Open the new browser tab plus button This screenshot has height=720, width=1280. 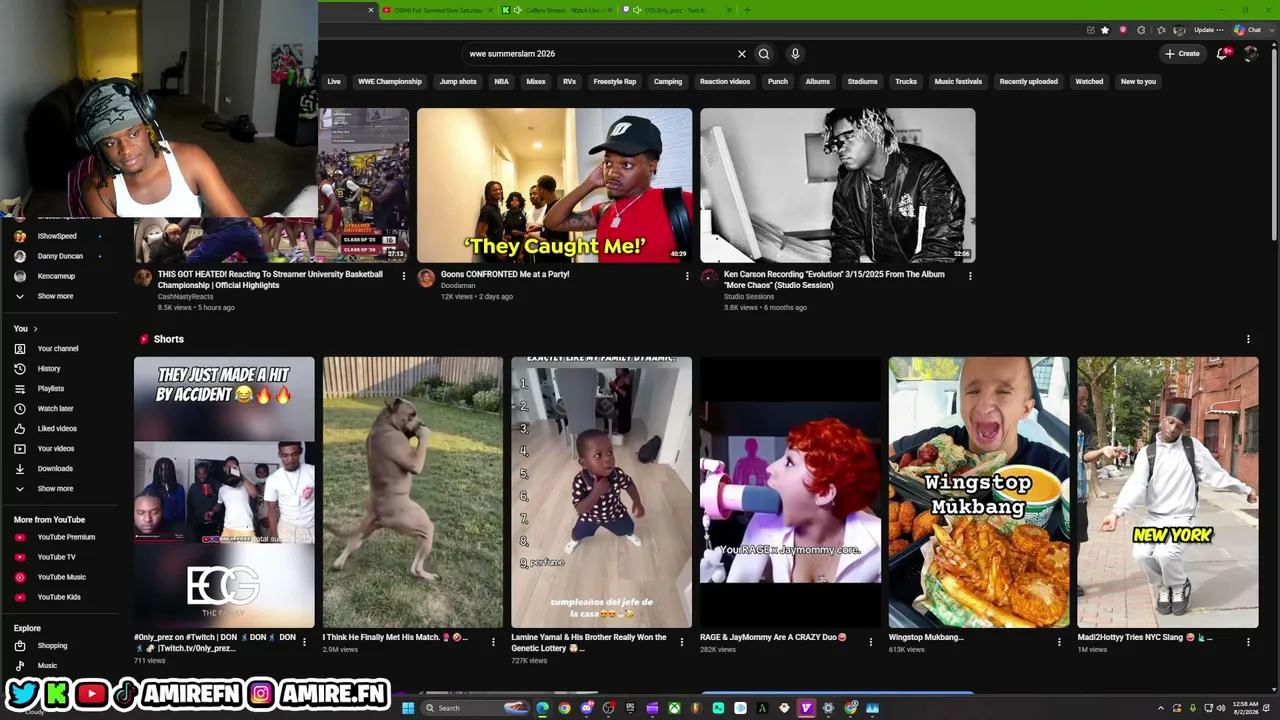(x=746, y=10)
